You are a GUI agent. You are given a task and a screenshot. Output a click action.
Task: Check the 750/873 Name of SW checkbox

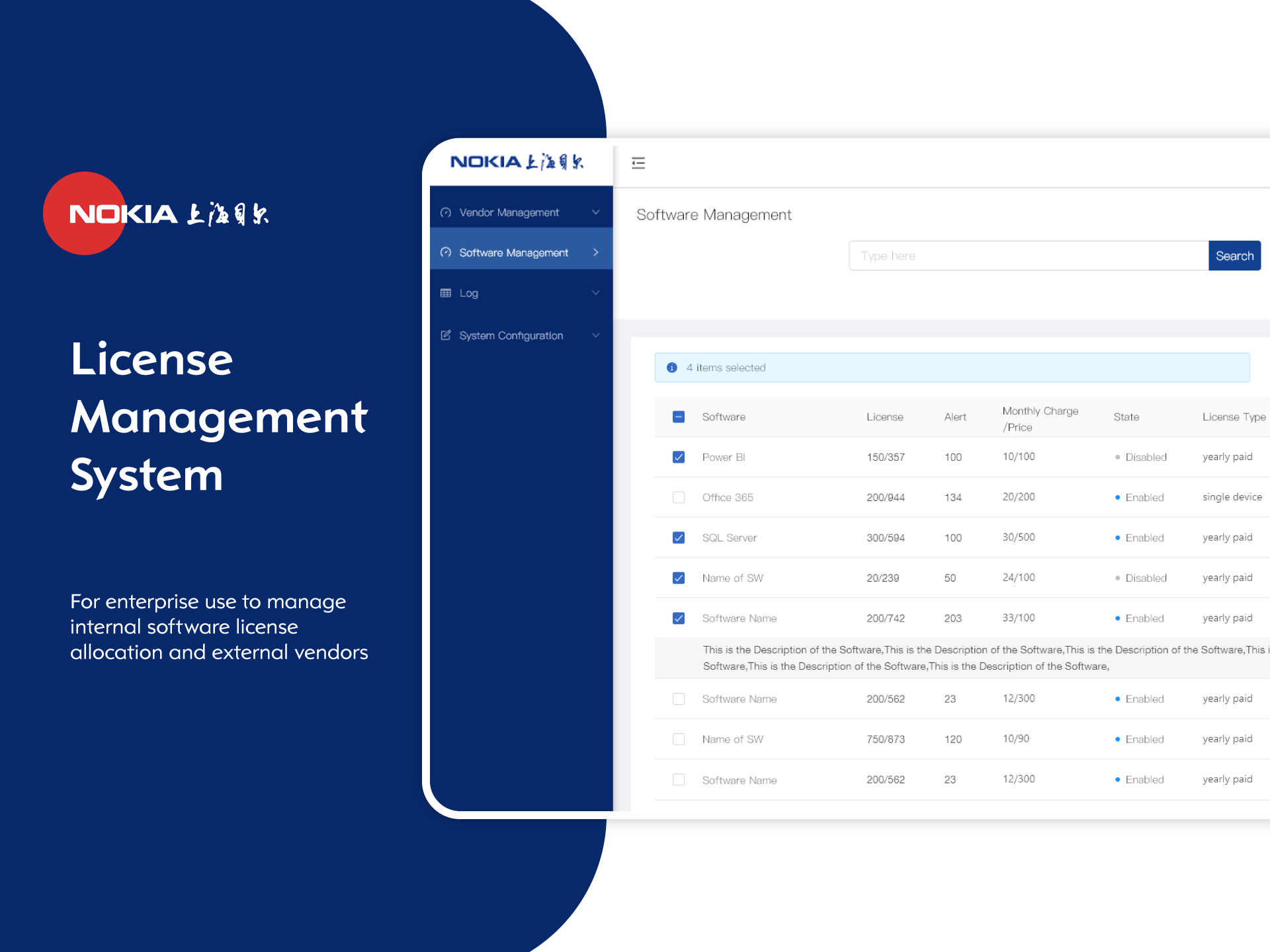(x=679, y=739)
